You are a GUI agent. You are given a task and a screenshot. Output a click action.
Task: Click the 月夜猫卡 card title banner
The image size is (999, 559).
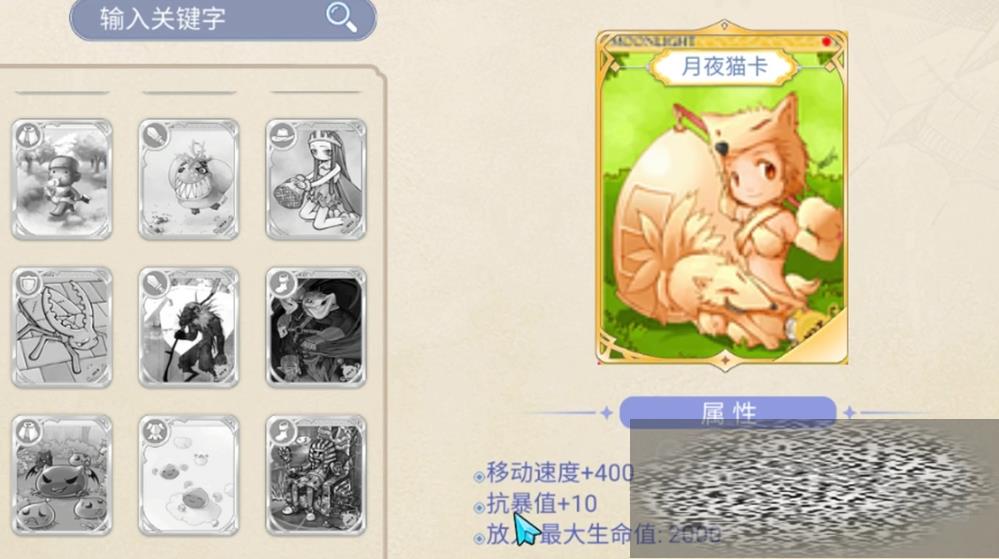click(724, 66)
